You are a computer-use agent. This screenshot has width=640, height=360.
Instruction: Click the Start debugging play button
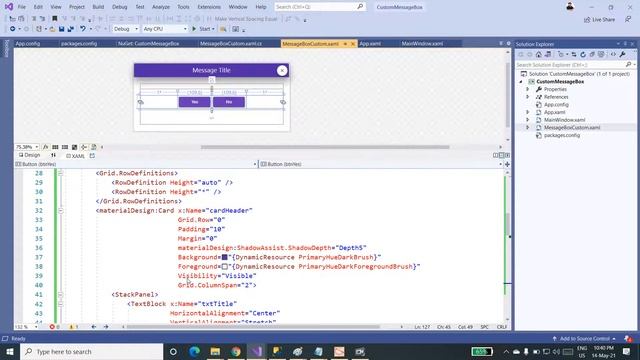point(194,29)
